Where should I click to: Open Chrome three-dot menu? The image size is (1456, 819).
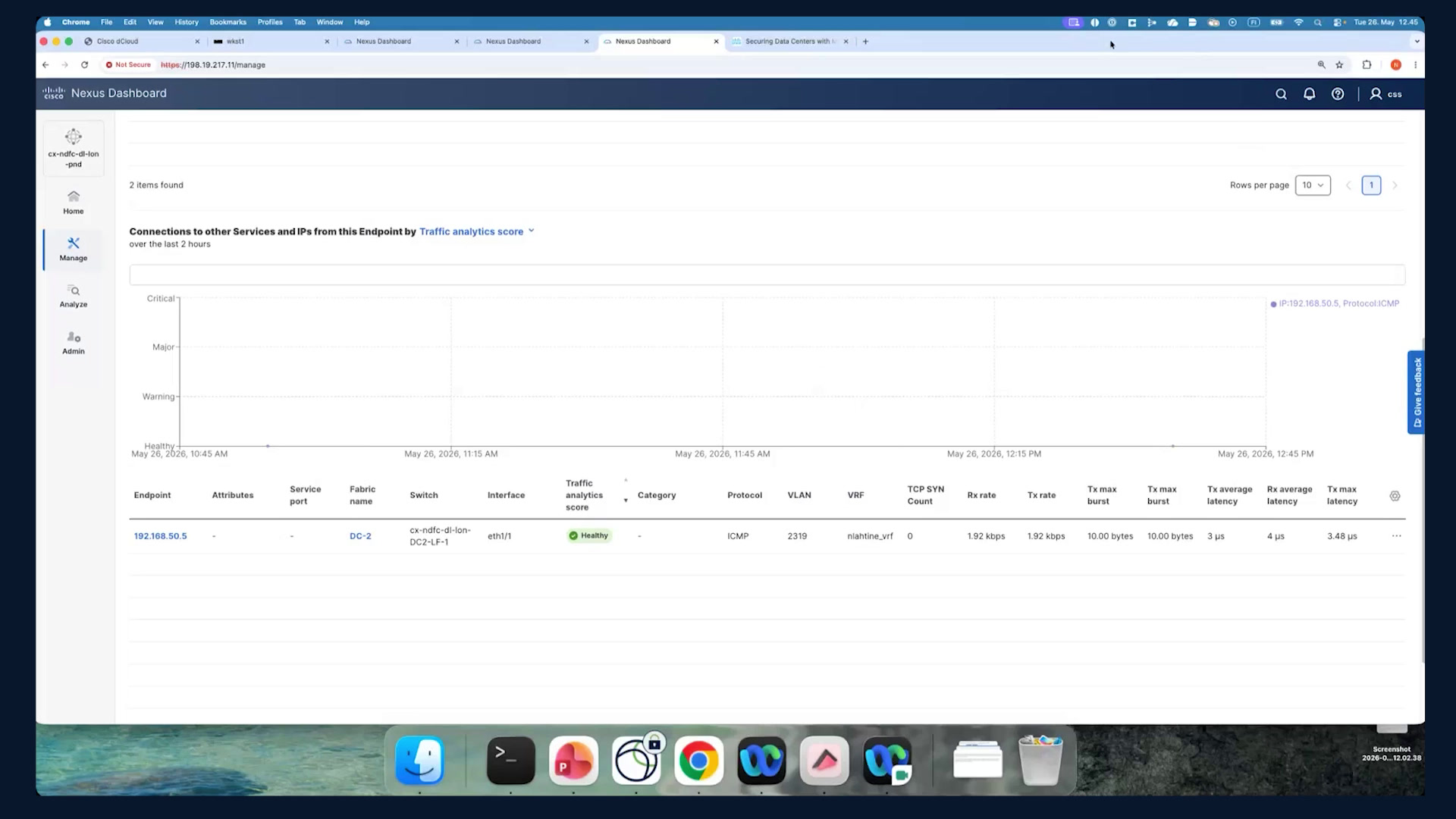click(x=1415, y=65)
